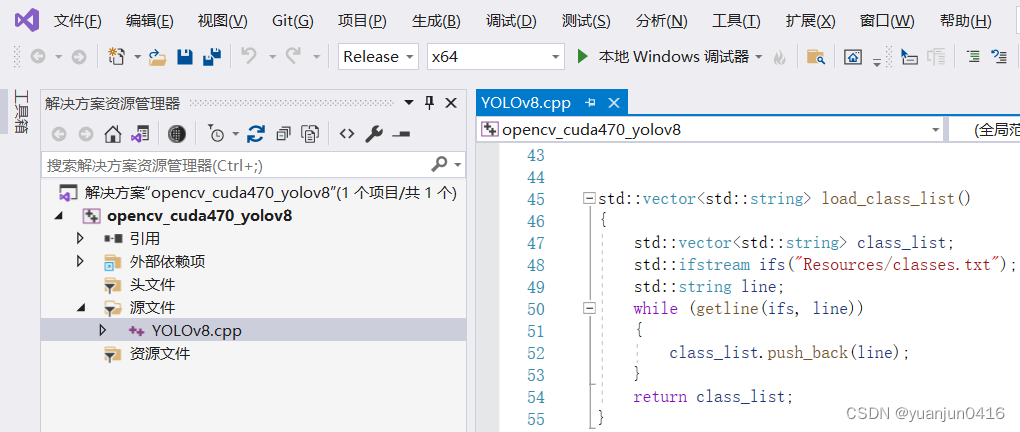Image resolution: width=1020 pixels, height=432 pixels.
Task: Open the 文件(F) menu
Action: pos(77,21)
